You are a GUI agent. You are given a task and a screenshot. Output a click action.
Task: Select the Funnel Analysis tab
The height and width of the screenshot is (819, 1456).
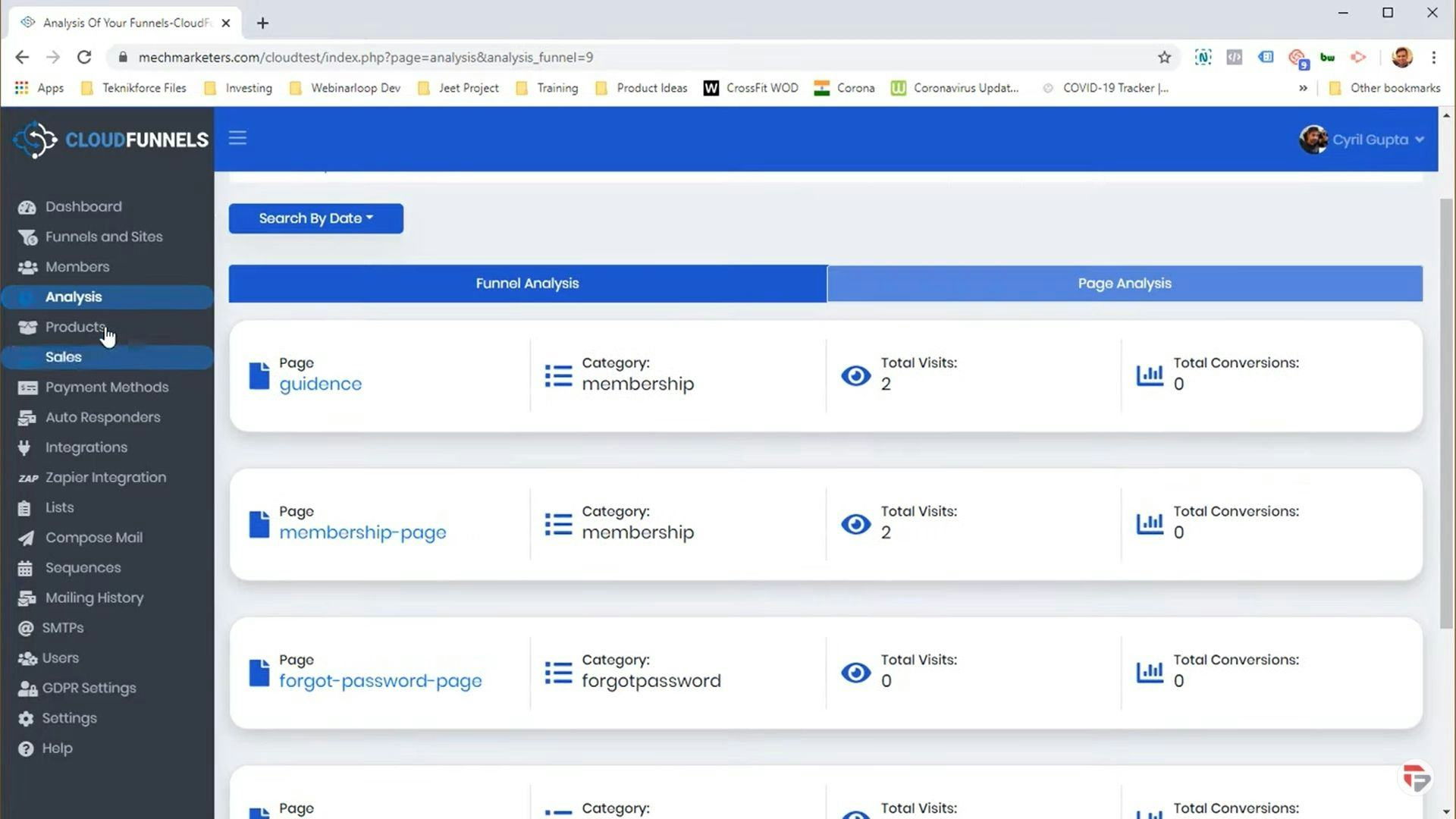527,284
